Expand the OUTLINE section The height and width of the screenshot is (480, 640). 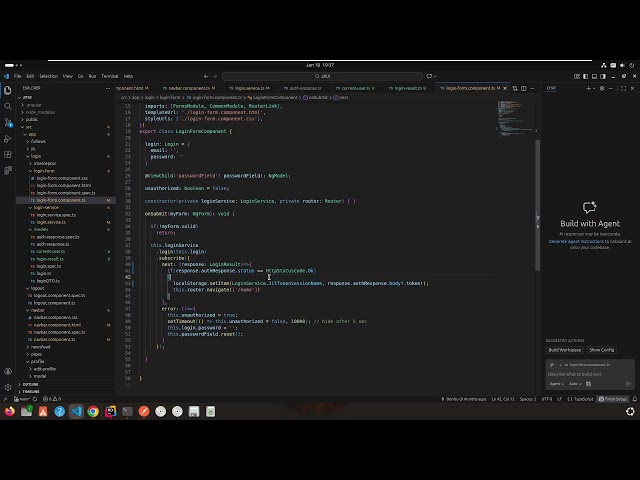(31, 384)
